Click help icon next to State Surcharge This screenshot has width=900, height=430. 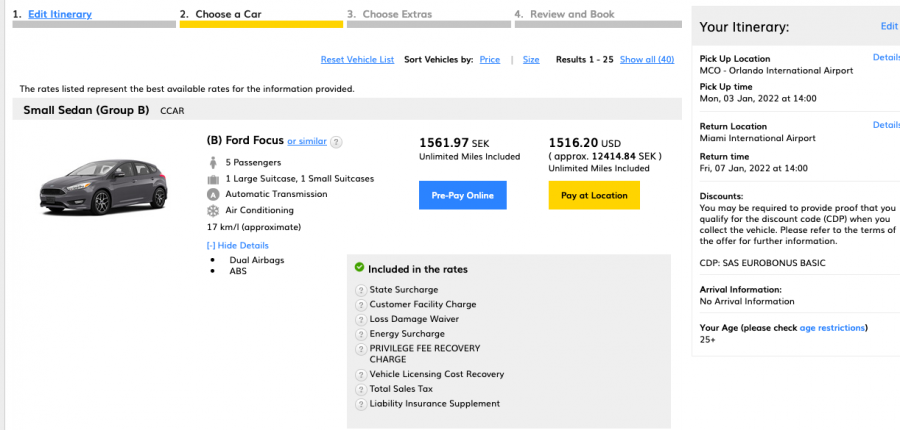click(x=361, y=290)
